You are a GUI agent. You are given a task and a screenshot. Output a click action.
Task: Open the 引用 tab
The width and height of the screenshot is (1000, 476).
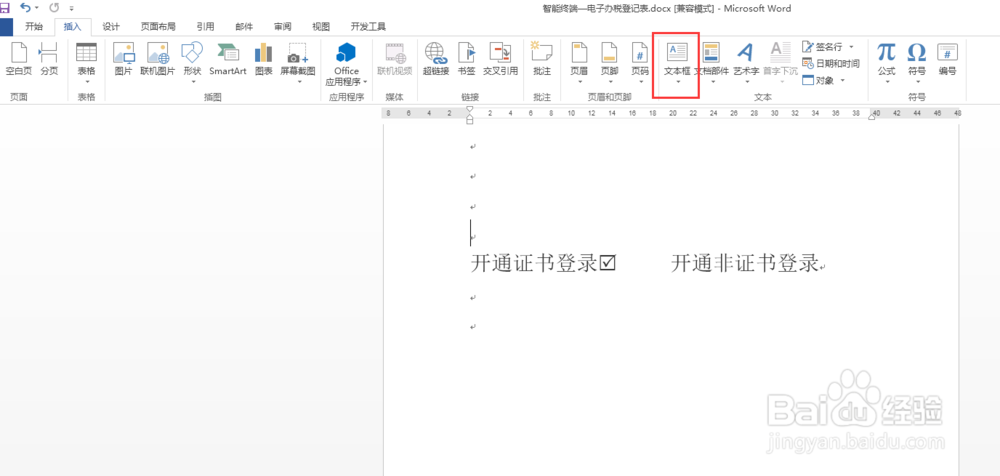(205, 27)
